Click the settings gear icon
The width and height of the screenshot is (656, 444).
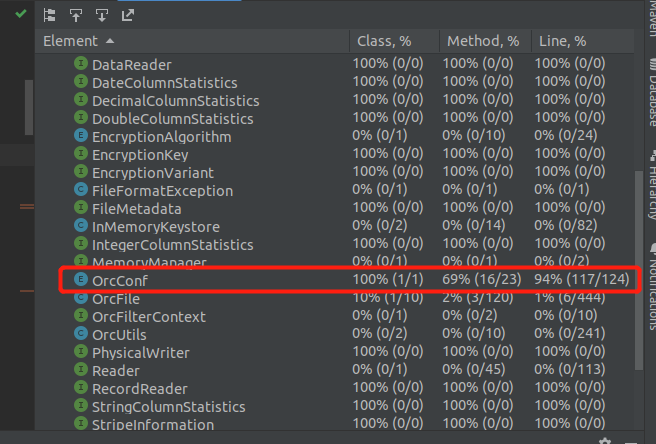[x=605, y=441]
